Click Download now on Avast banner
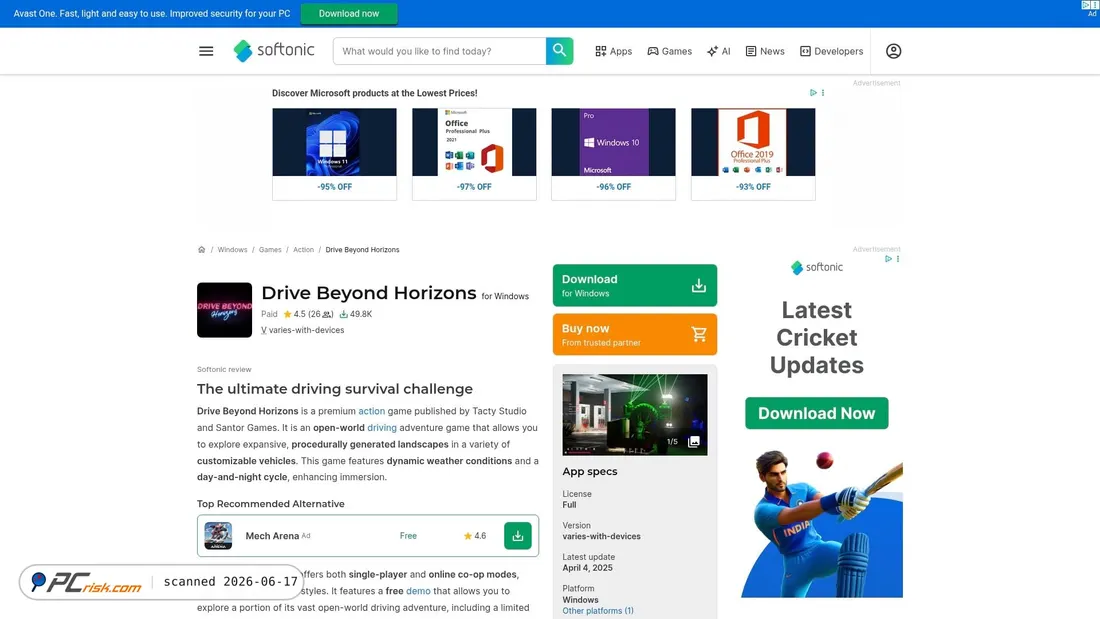Image resolution: width=1100 pixels, height=619 pixels. (x=349, y=13)
